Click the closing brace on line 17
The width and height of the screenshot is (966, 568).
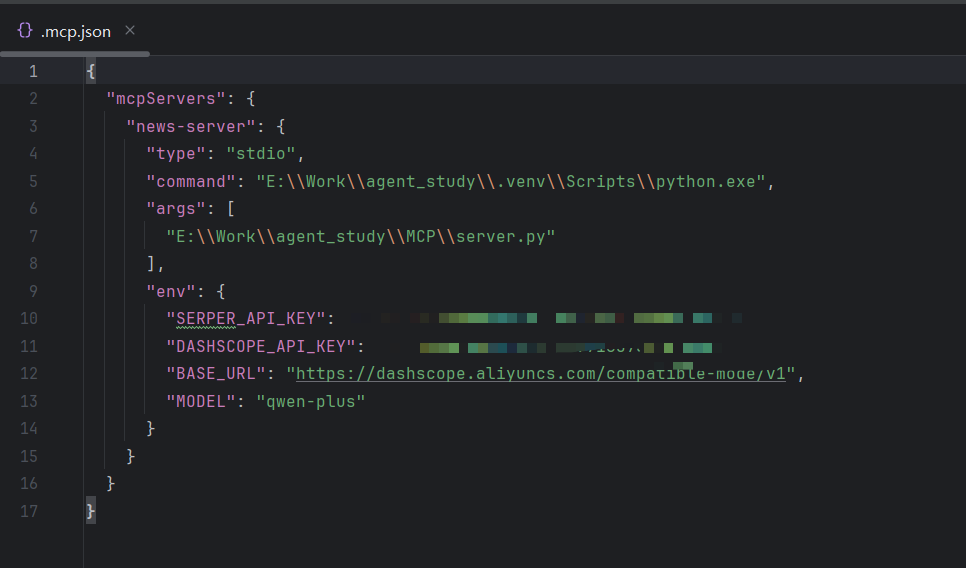click(x=91, y=511)
